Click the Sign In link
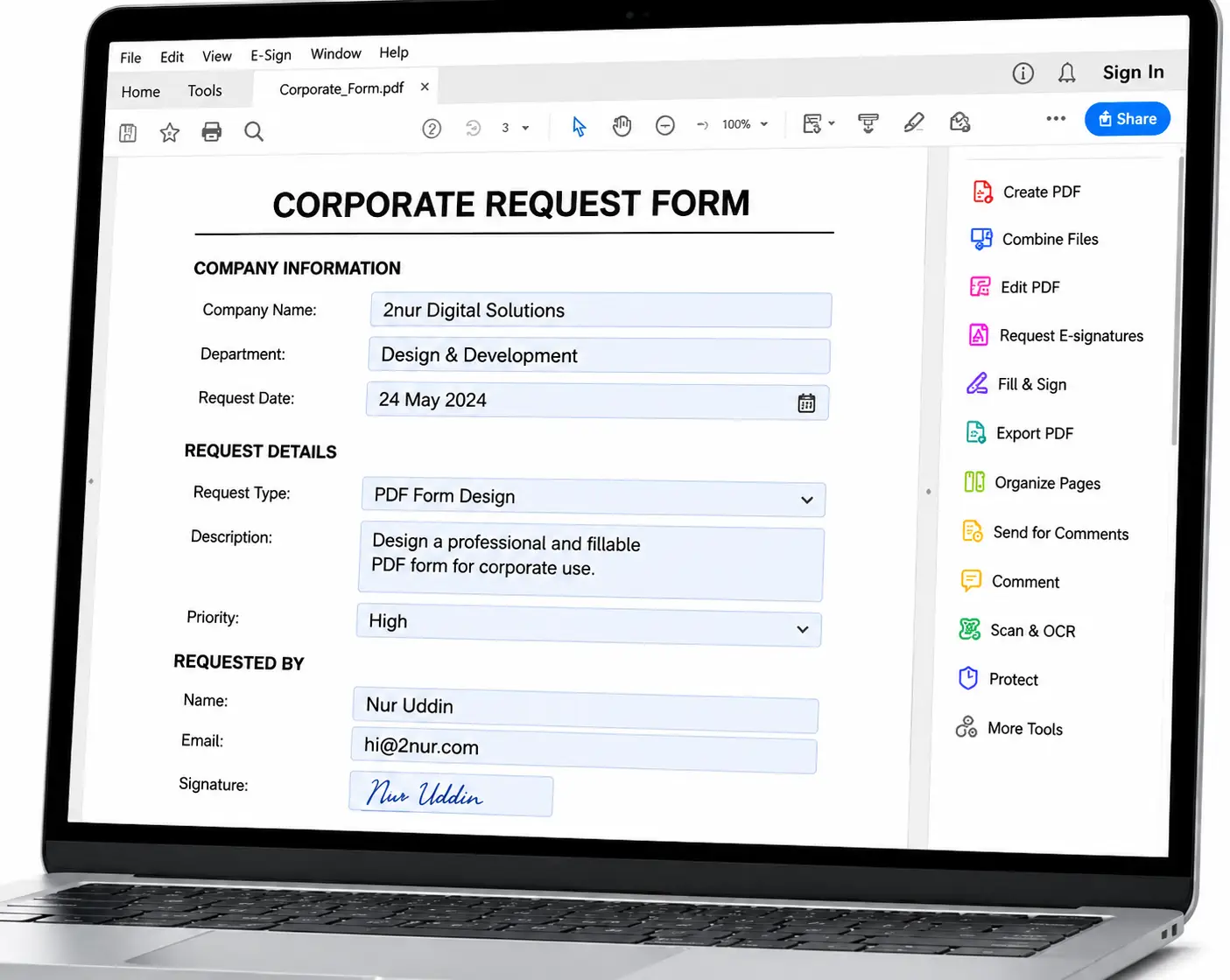The height and width of the screenshot is (980, 1230). [x=1133, y=72]
